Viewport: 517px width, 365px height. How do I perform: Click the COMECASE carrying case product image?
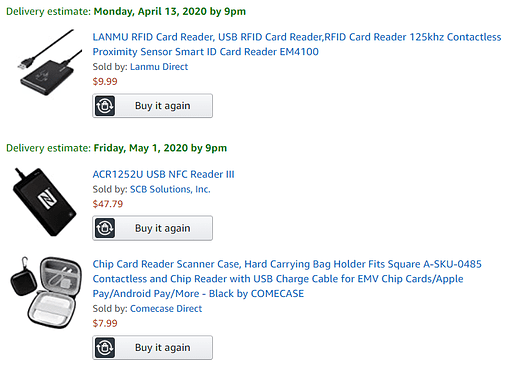(x=46, y=292)
